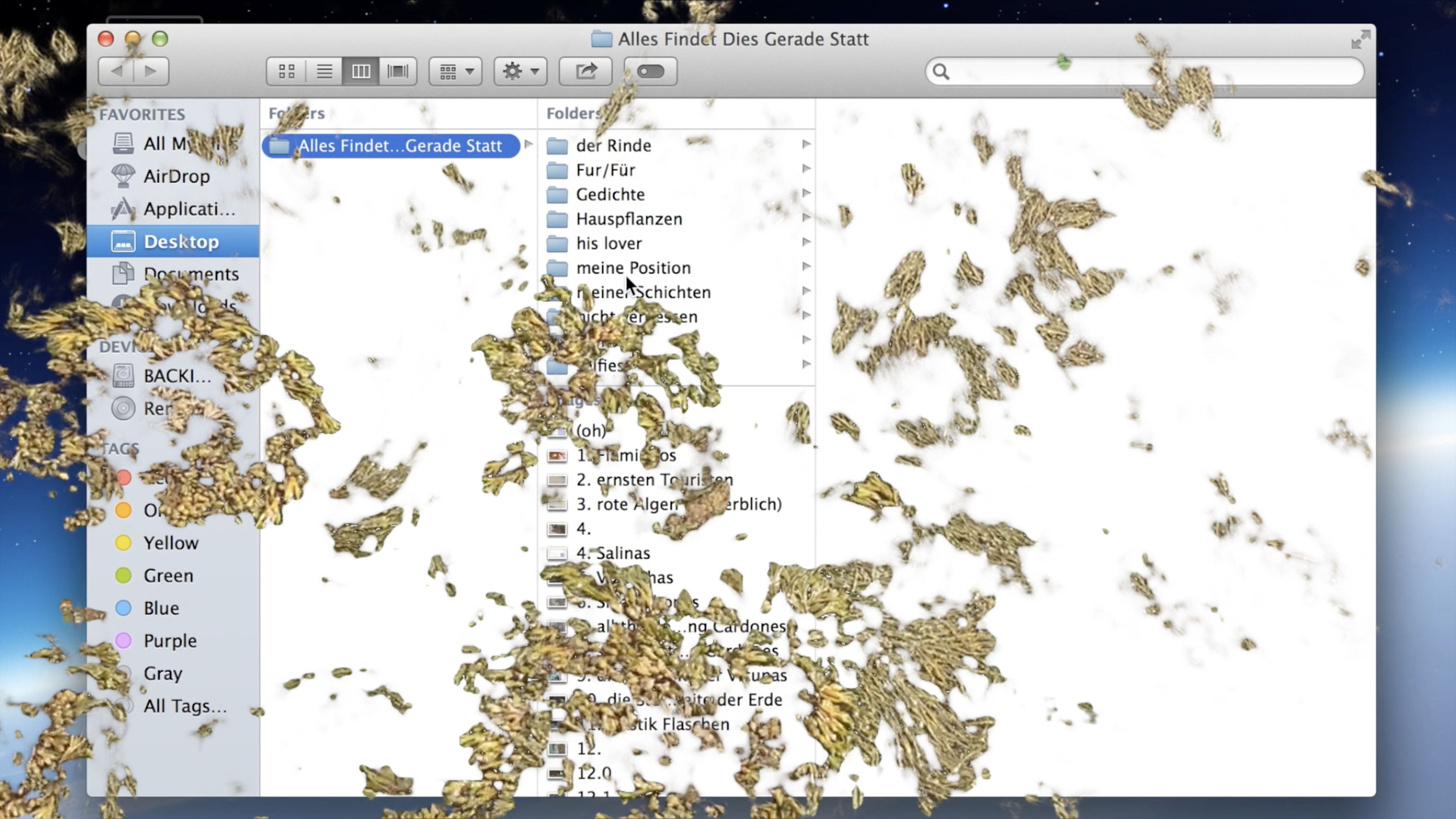Open Desktop in Favorites sidebar

coord(180,241)
